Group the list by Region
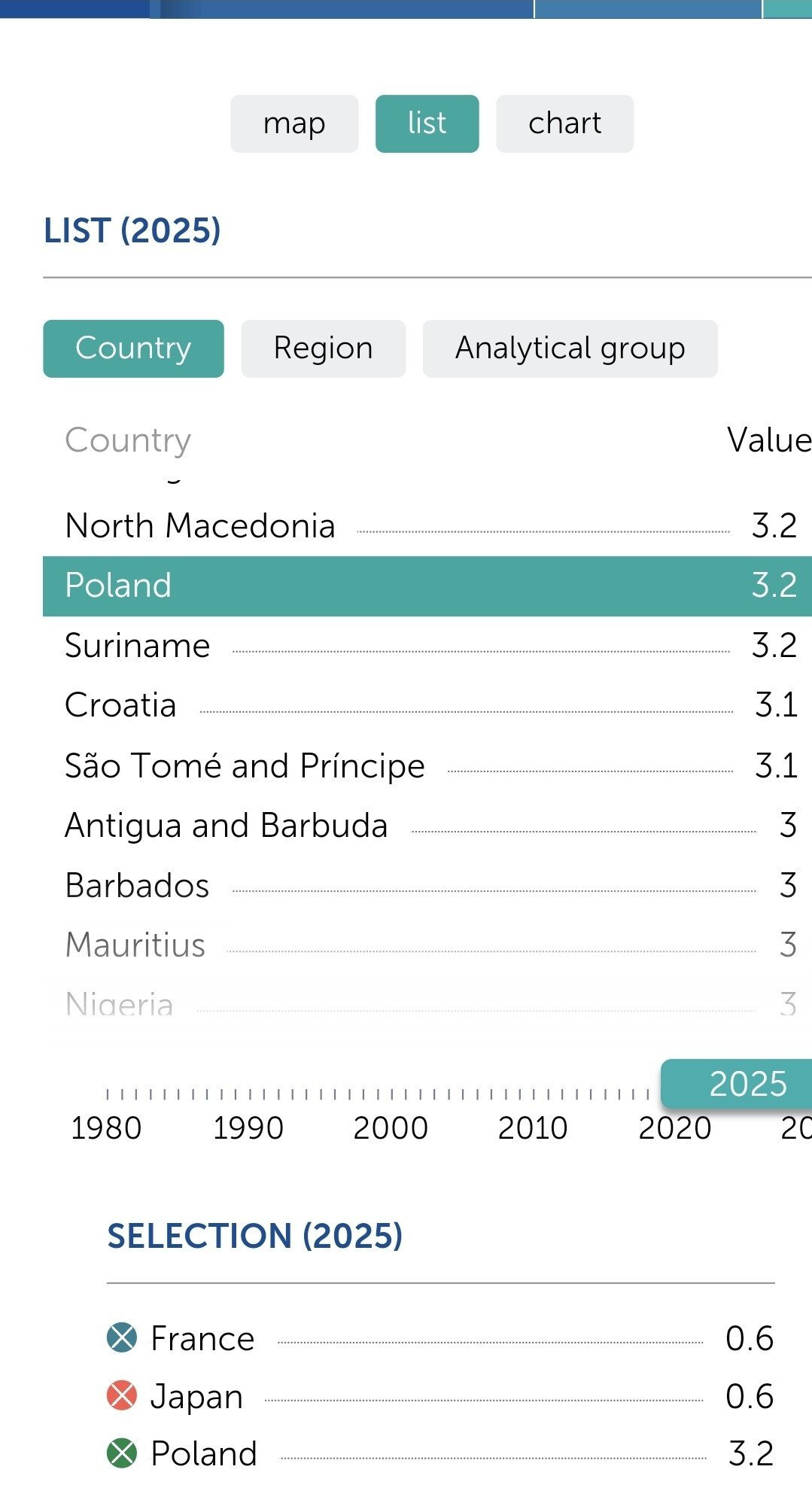 click(x=323, y=348)
